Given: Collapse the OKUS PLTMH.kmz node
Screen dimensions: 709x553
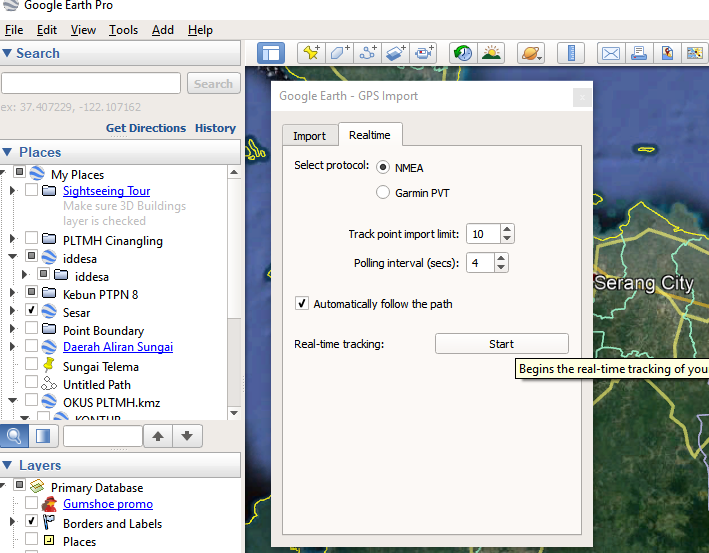Looking at the screenshot, I should coord(13,401).
